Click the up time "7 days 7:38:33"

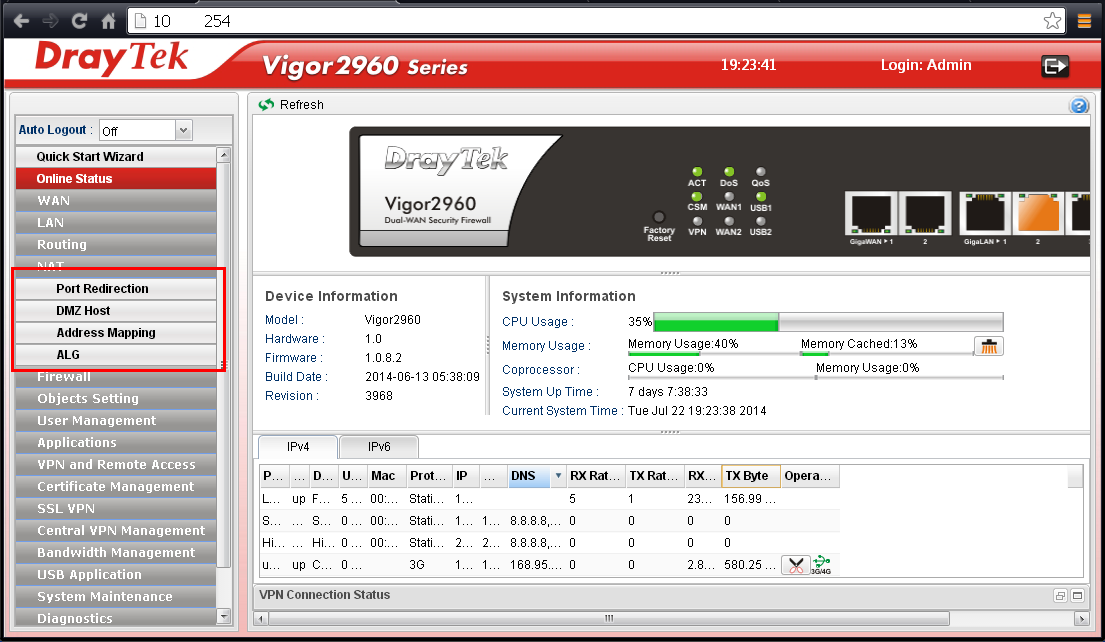668,392
